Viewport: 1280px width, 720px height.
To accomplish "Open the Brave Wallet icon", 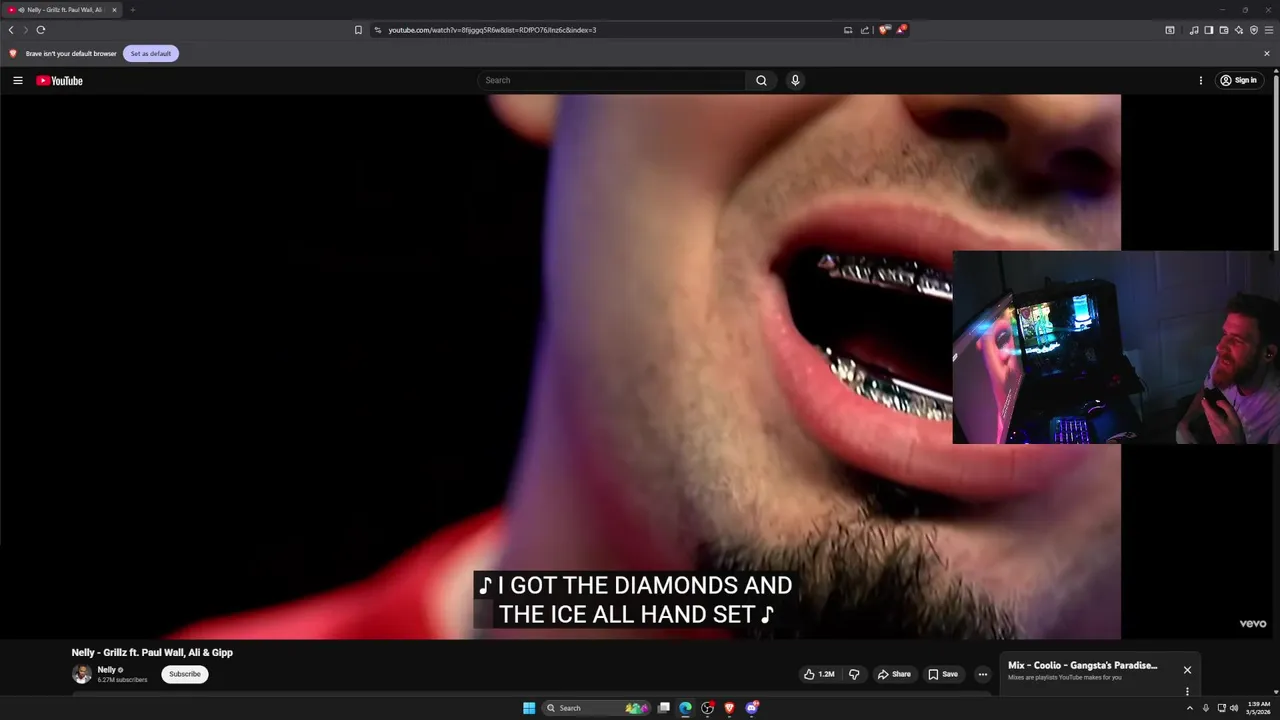I will (1224, 30).
